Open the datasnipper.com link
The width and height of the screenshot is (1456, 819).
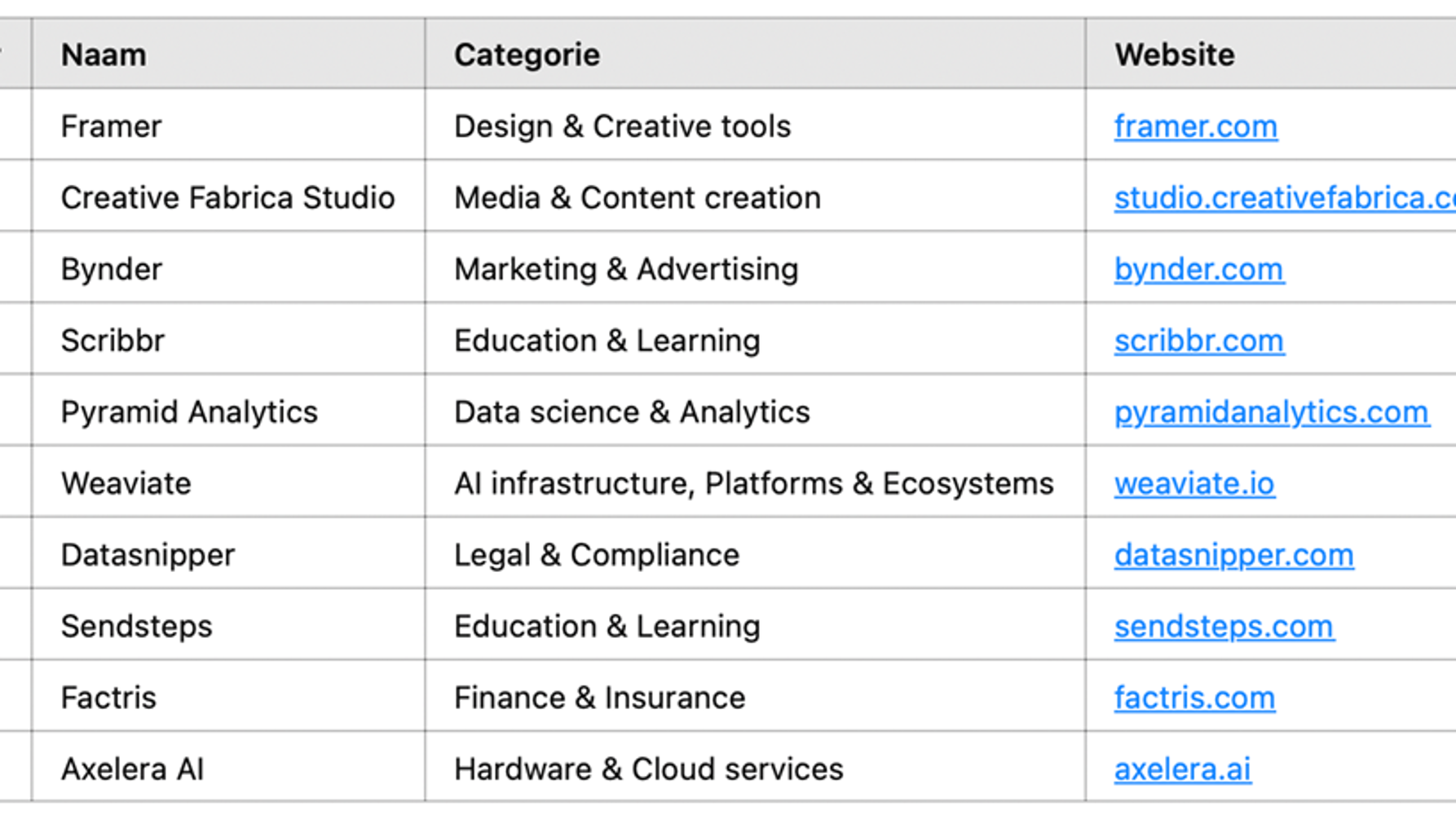point(1233,556)
